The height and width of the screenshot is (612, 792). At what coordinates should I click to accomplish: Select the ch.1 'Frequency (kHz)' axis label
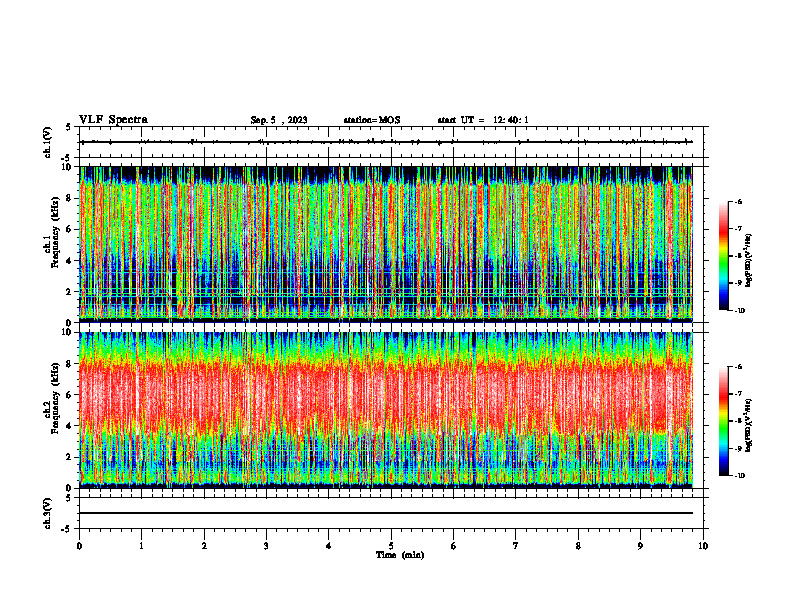[x=55, y=232]
